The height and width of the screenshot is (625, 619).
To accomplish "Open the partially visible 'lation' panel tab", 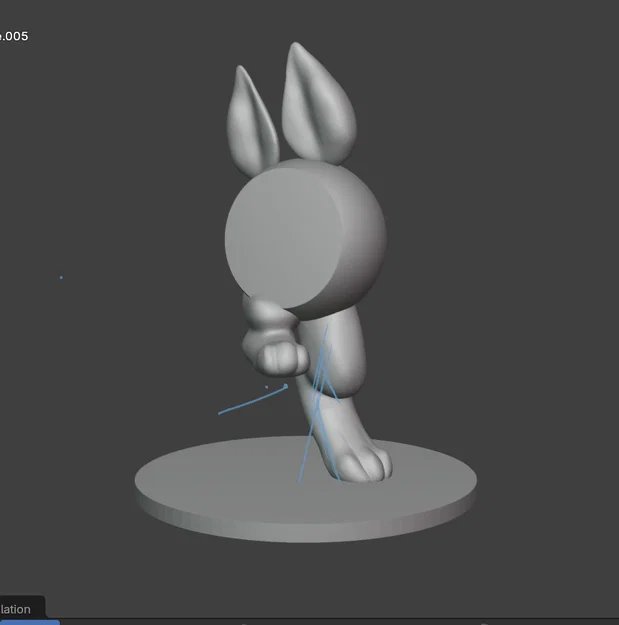I will coord(16,609).
